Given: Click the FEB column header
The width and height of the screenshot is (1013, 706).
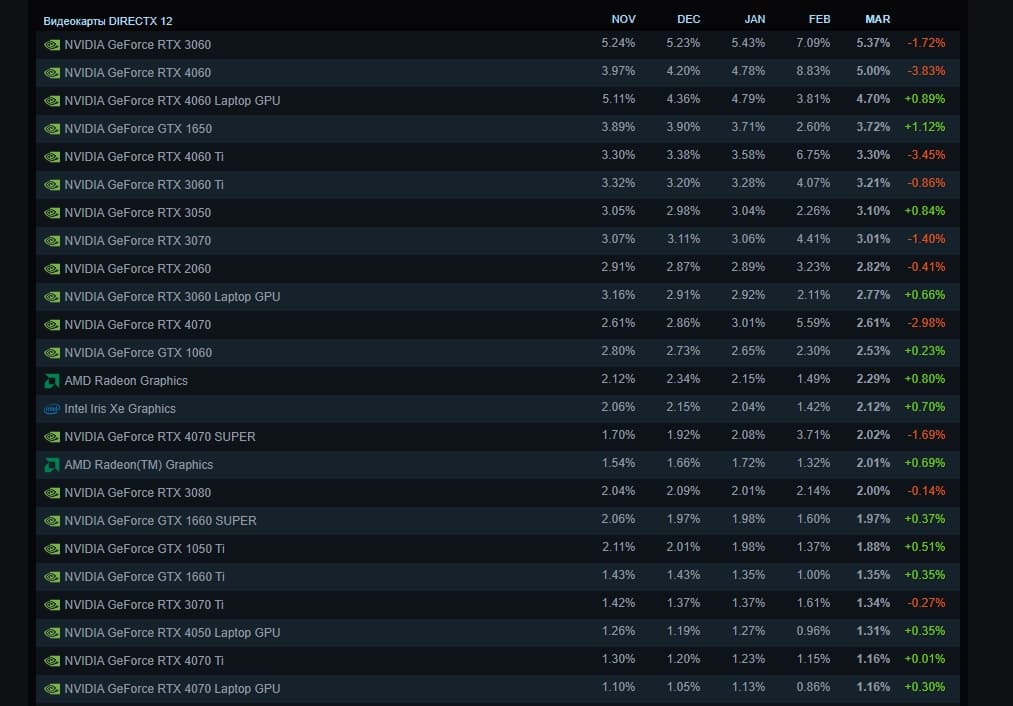Looking at the screenshot, I should pos(819,19).
